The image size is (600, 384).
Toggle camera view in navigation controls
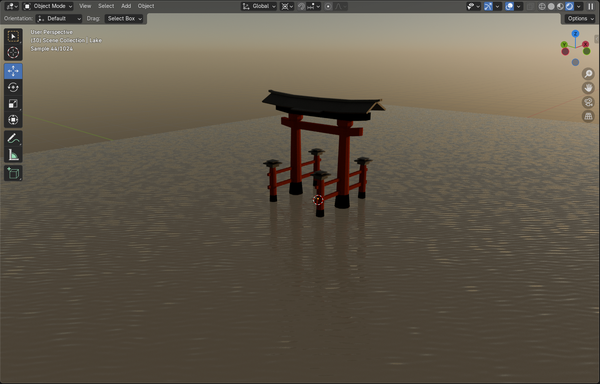coord(588,102)
